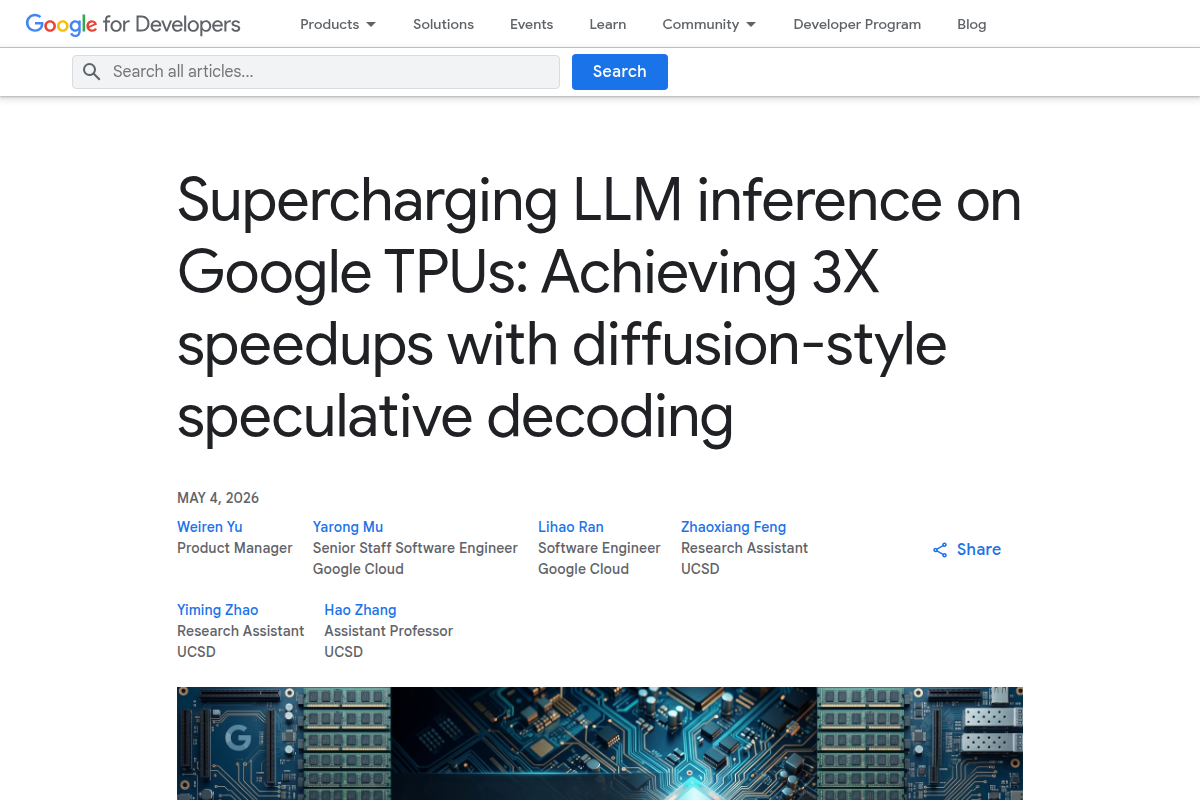The height and width of the screenshot is (800, 1200).
Task: Open the Products menu label
Action: click(x=329, y=24)
